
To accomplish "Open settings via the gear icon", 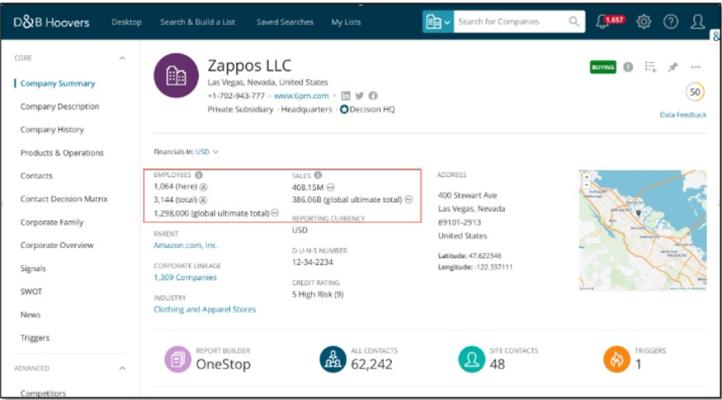I will point(643,21).
